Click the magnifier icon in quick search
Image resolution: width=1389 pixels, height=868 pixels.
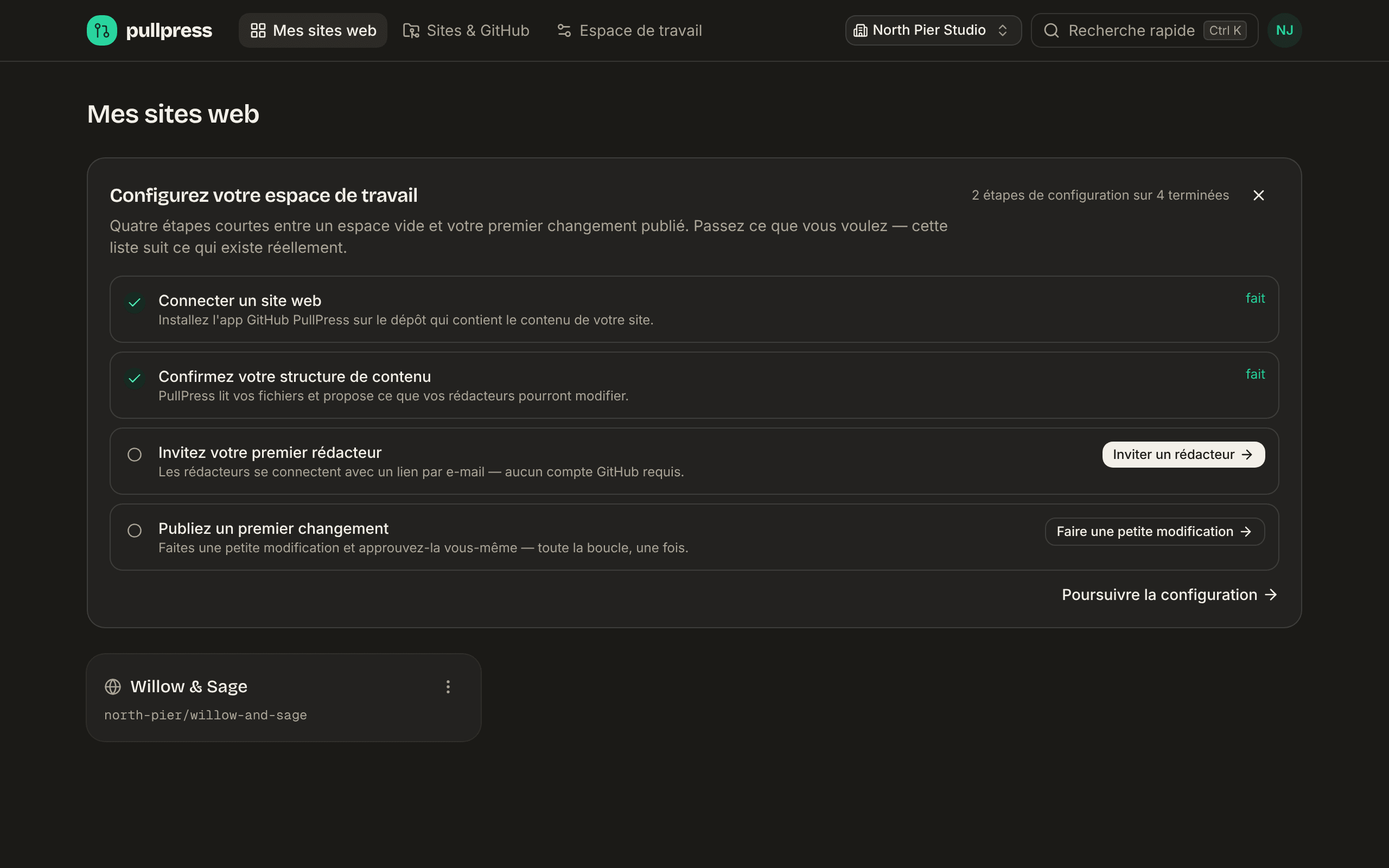coord(1052,30)
